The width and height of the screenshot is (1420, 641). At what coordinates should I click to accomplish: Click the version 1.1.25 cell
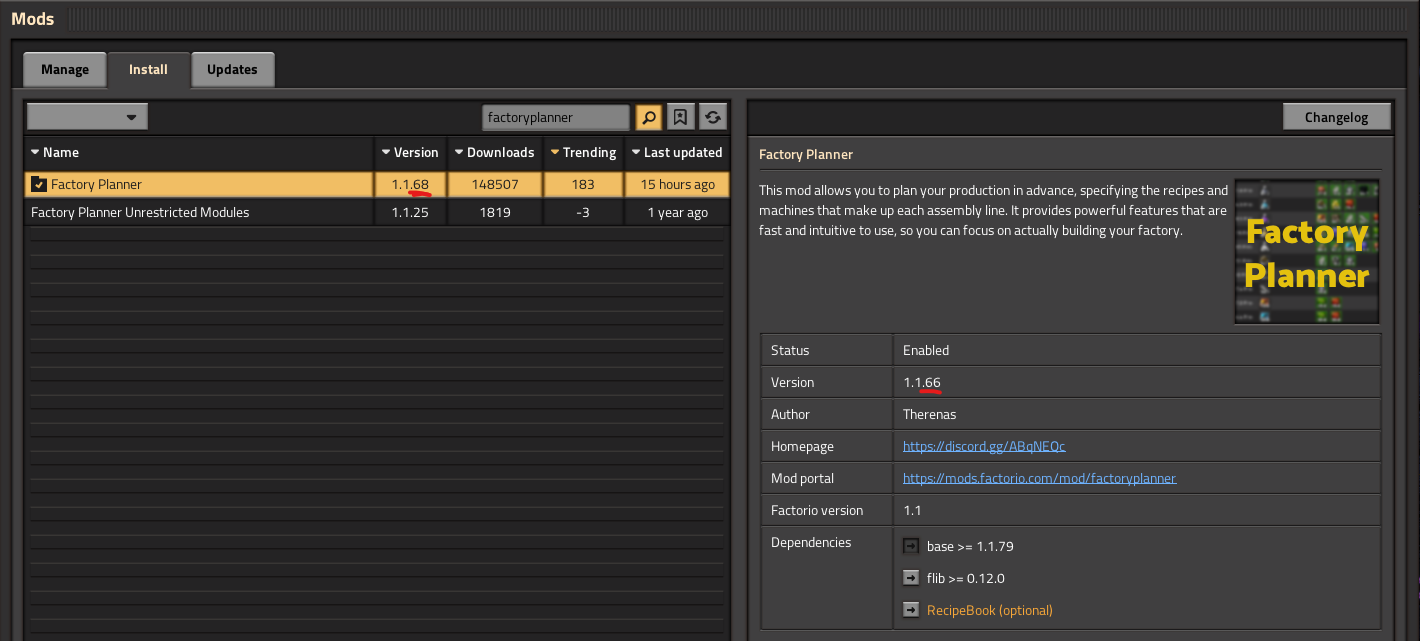point(410,212)
